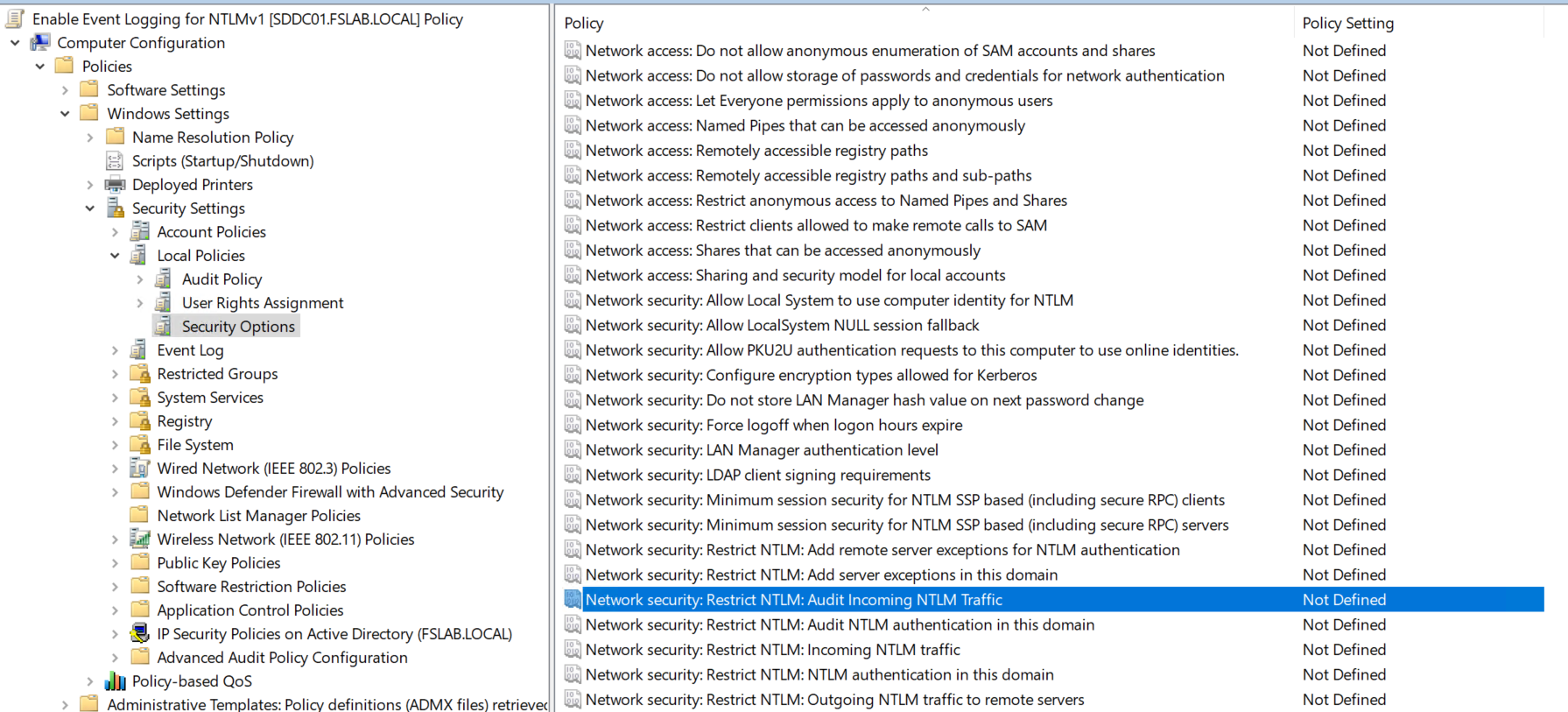Collapse the Computer Configuration node
This screenshot has height=712, width=1568.
coord(15,42)
